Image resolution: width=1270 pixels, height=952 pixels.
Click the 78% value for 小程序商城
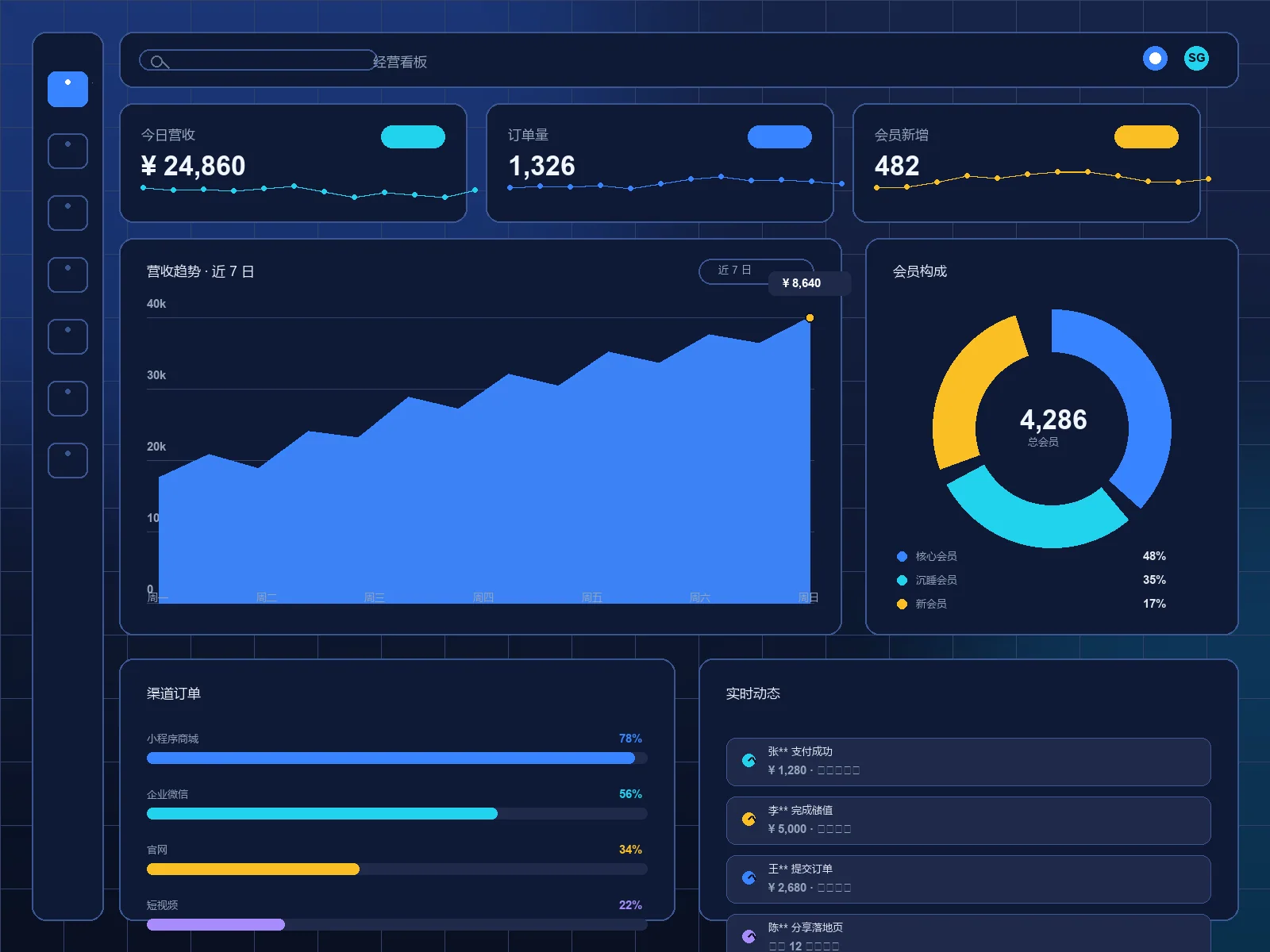630,739
